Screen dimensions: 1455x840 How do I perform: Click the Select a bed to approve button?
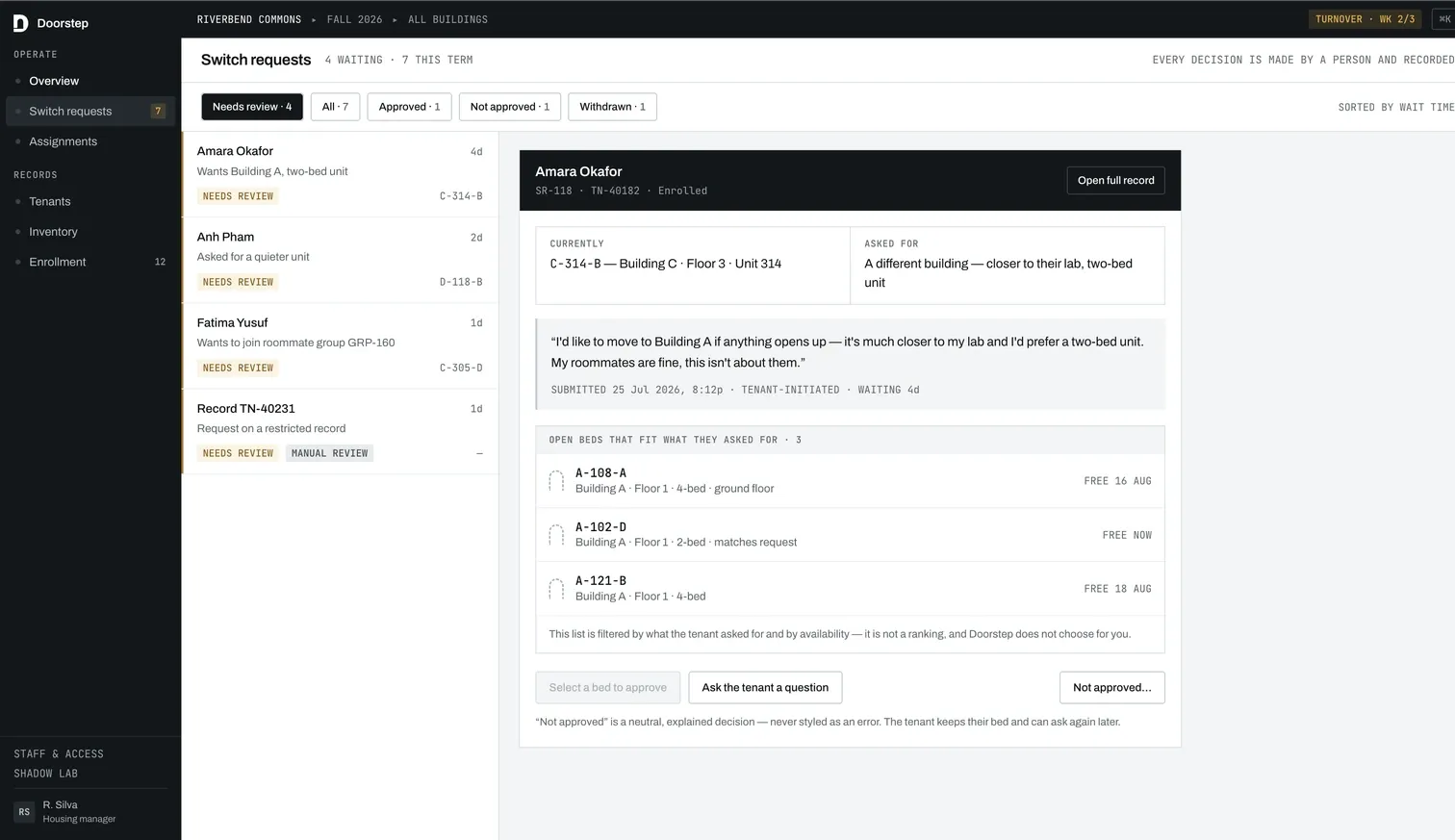(x=608, y=688)
